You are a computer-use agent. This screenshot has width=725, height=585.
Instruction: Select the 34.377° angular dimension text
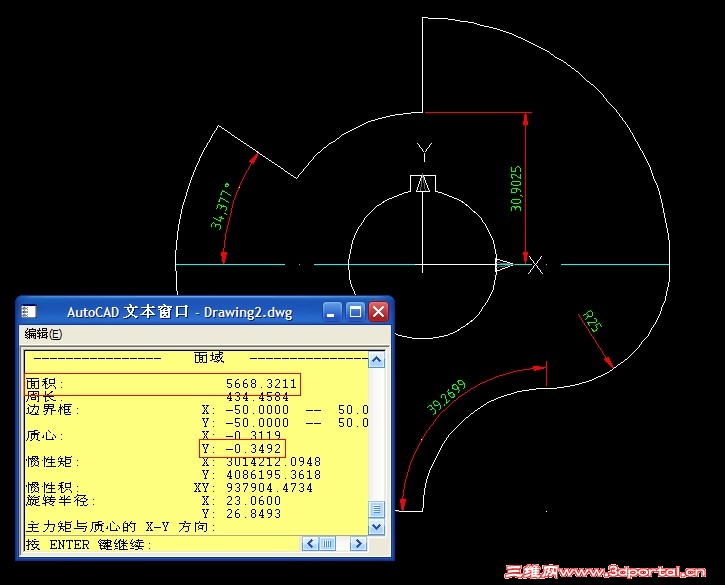(221, 206)
